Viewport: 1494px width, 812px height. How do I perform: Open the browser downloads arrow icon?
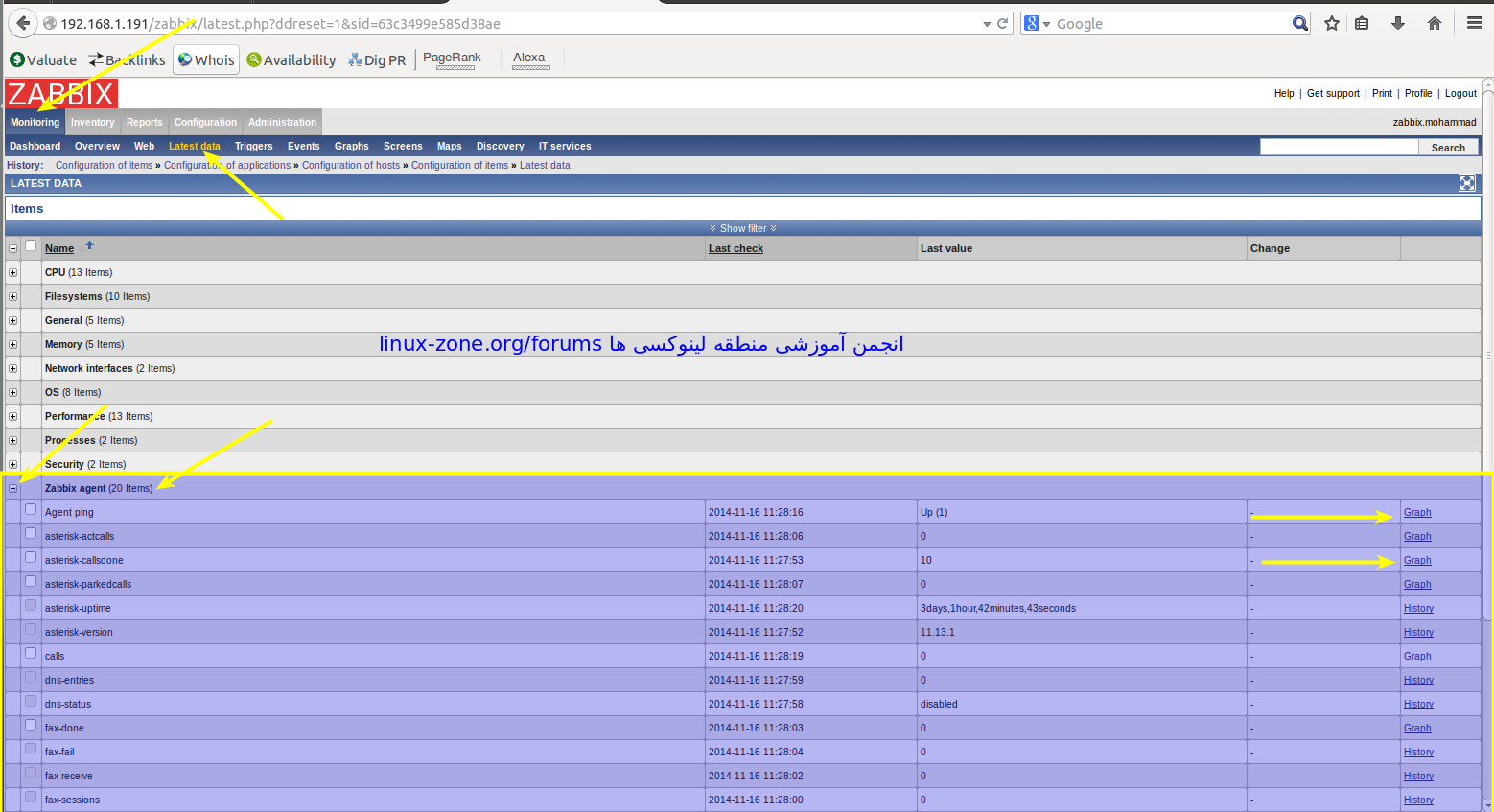pyautogui.click(x=1398, y=23)
